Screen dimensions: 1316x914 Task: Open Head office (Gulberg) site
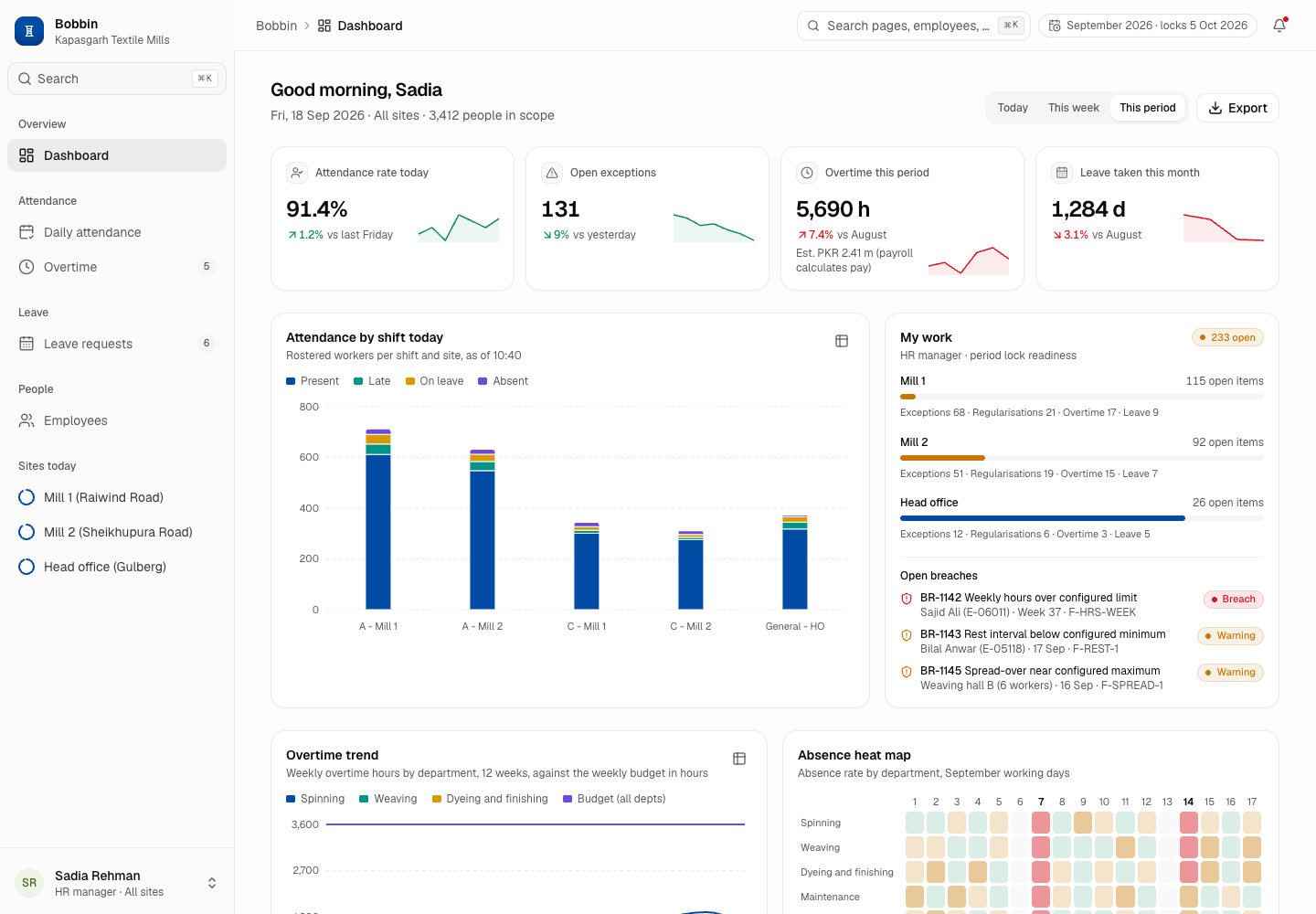click(117, 567)
